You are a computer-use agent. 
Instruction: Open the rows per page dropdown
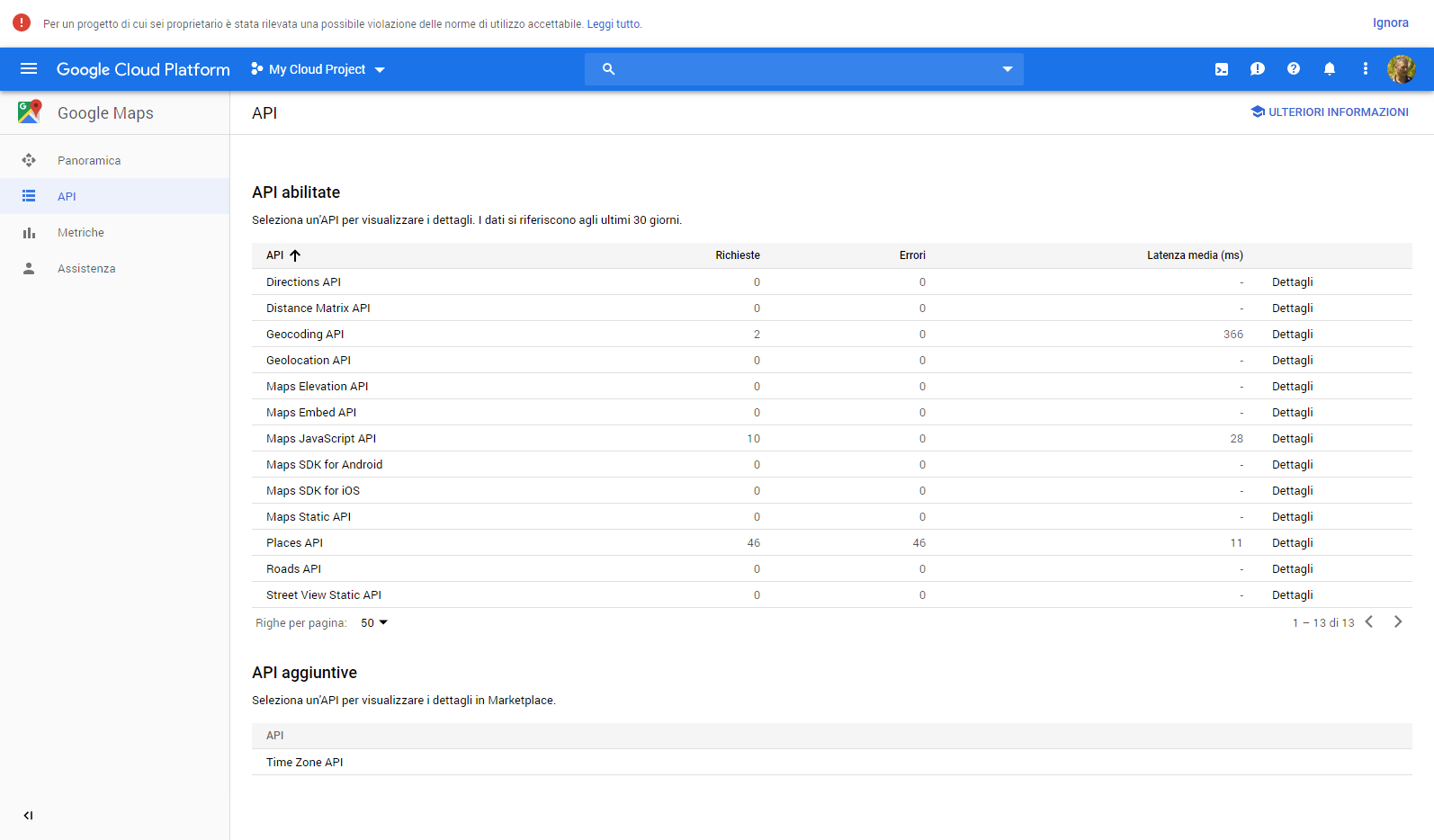tap(374, 623)
